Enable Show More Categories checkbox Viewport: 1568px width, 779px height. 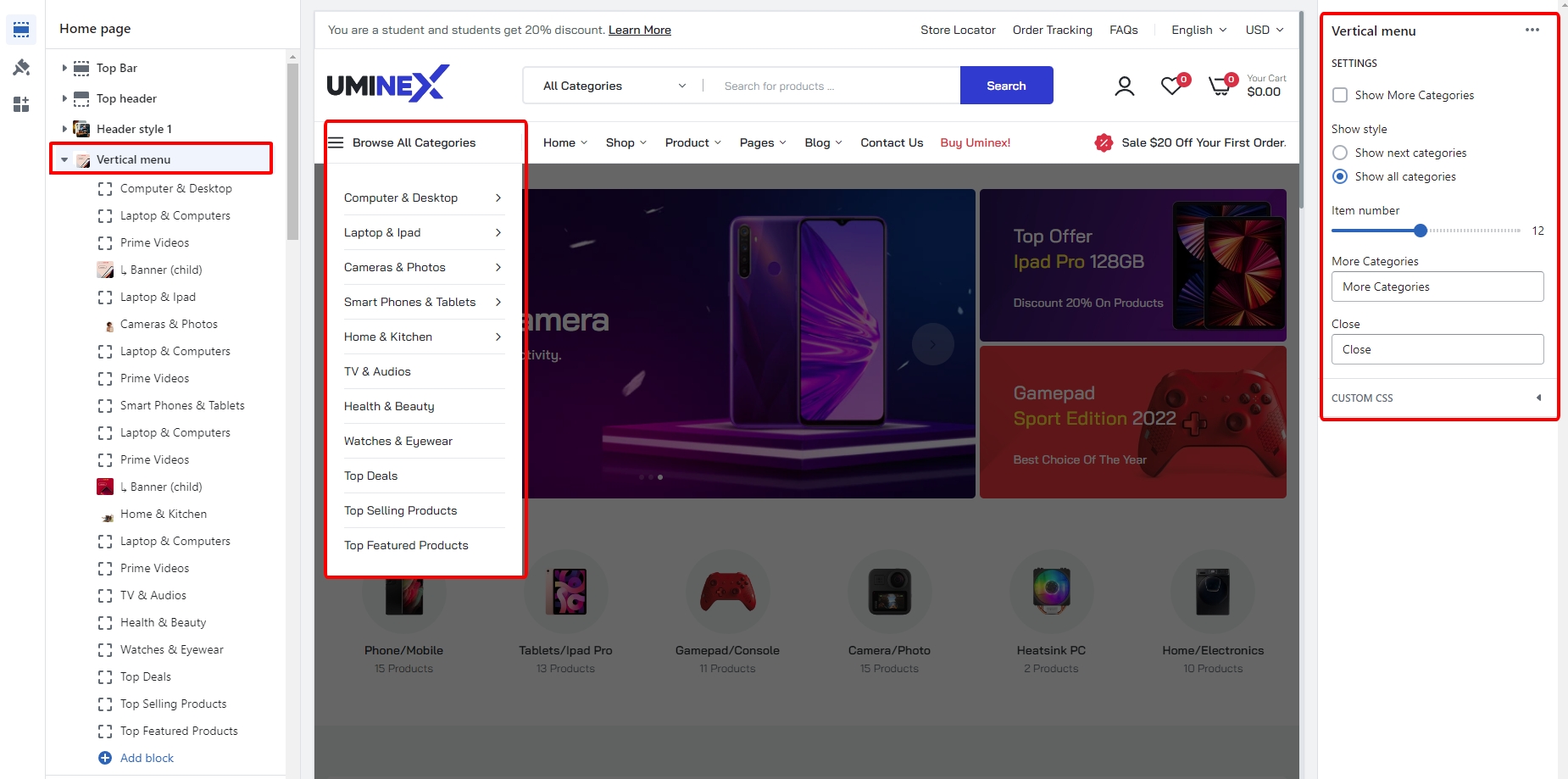1340,95
